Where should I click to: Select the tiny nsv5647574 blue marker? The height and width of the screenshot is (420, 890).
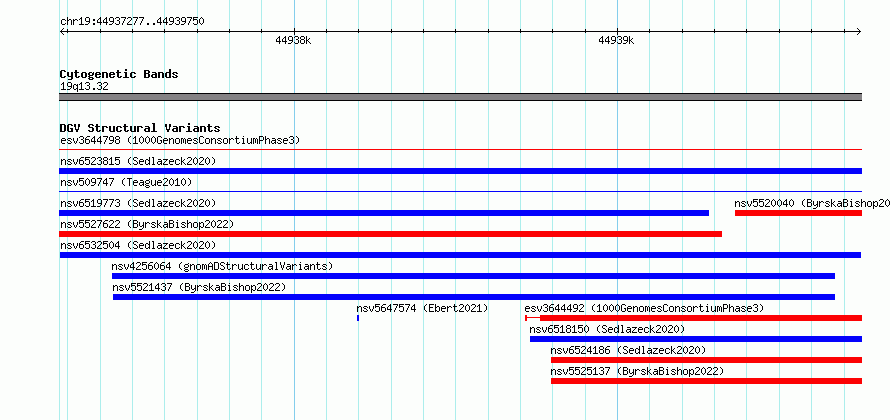coord(358,318)
